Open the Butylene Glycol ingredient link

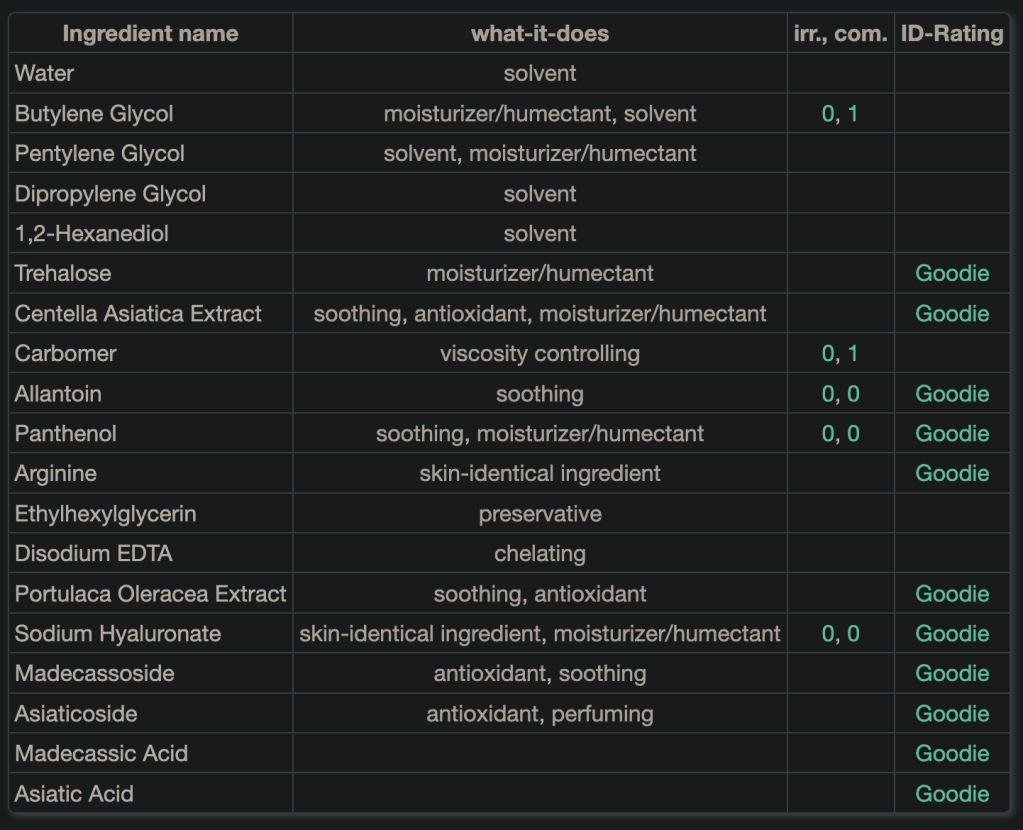pyautogui.click(x=94, y=114)
